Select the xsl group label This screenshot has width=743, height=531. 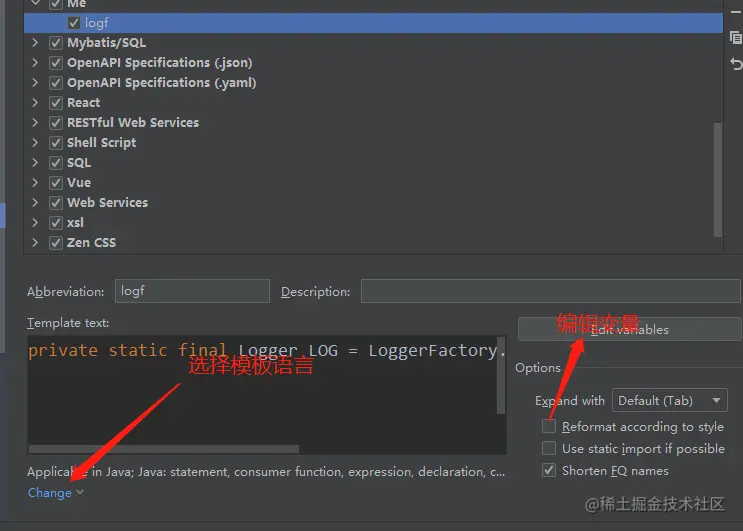pos(75,223)
